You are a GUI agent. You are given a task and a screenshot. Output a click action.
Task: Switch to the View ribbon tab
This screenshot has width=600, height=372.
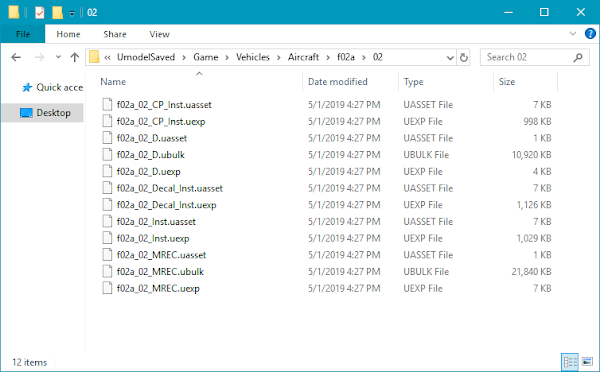160,34
